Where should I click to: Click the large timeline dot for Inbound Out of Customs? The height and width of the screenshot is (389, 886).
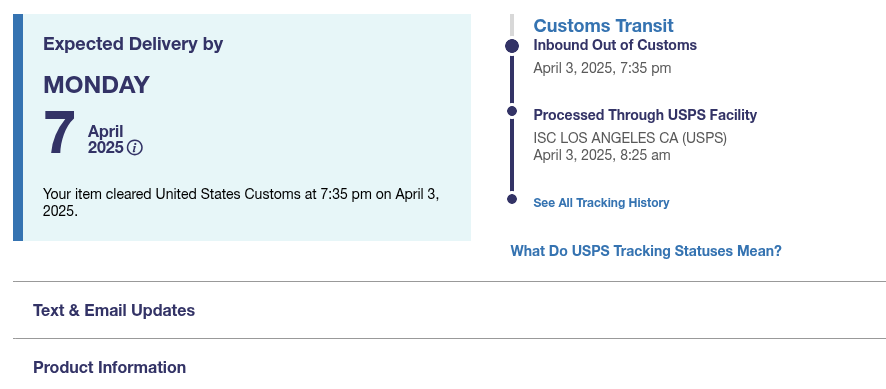pyautogui.click(x=512, y=46)
